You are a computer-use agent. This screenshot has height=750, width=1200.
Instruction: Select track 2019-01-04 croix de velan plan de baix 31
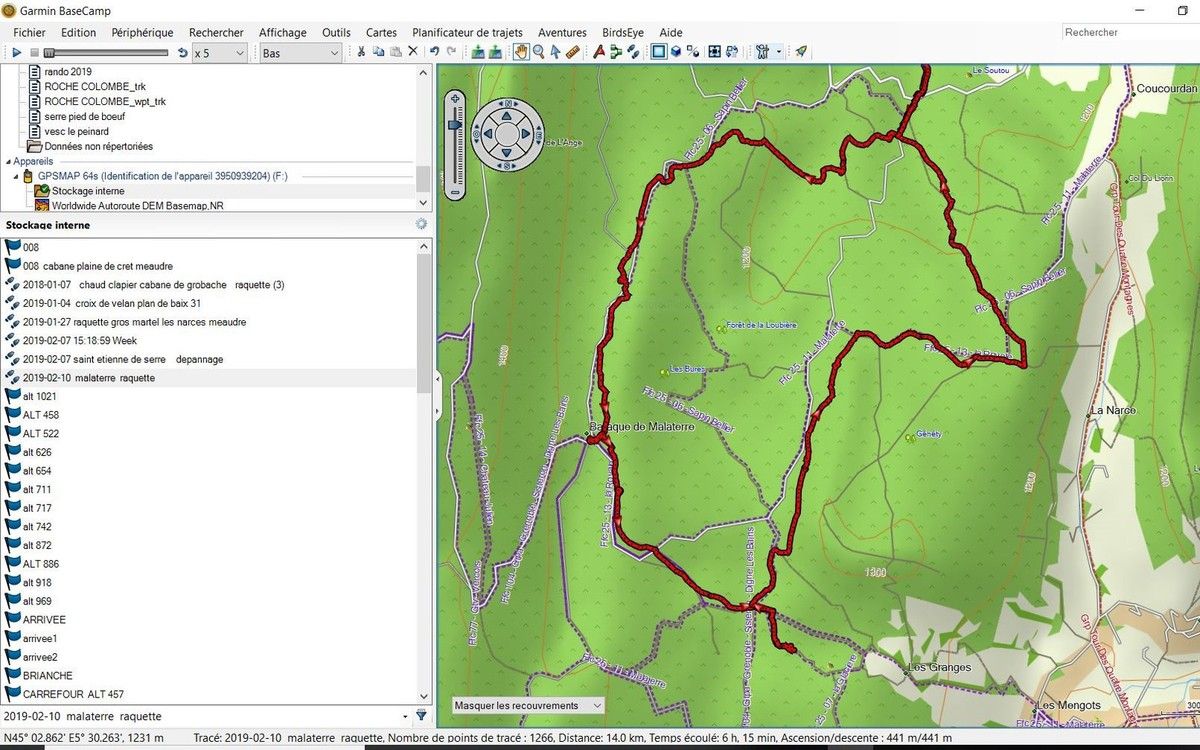[210, 303]
